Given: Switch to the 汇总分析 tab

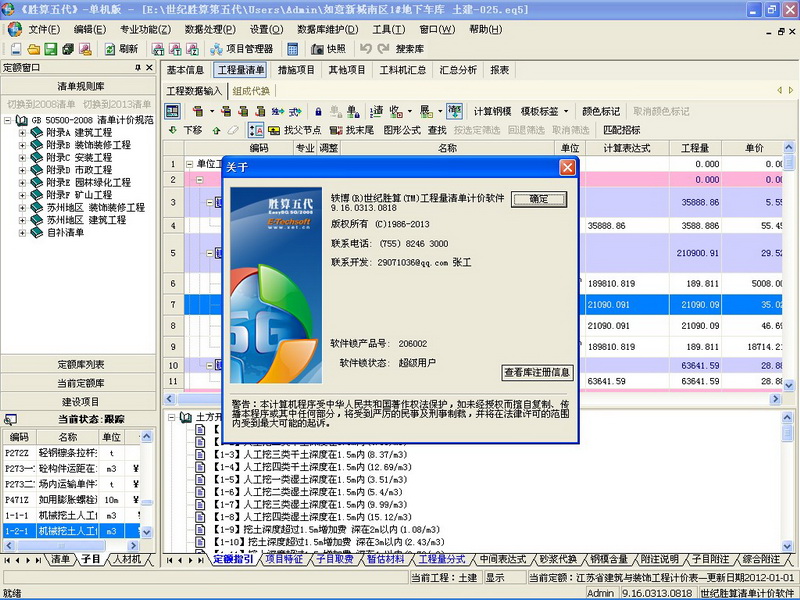Looking at the screenshot, I should coord(458,70).
